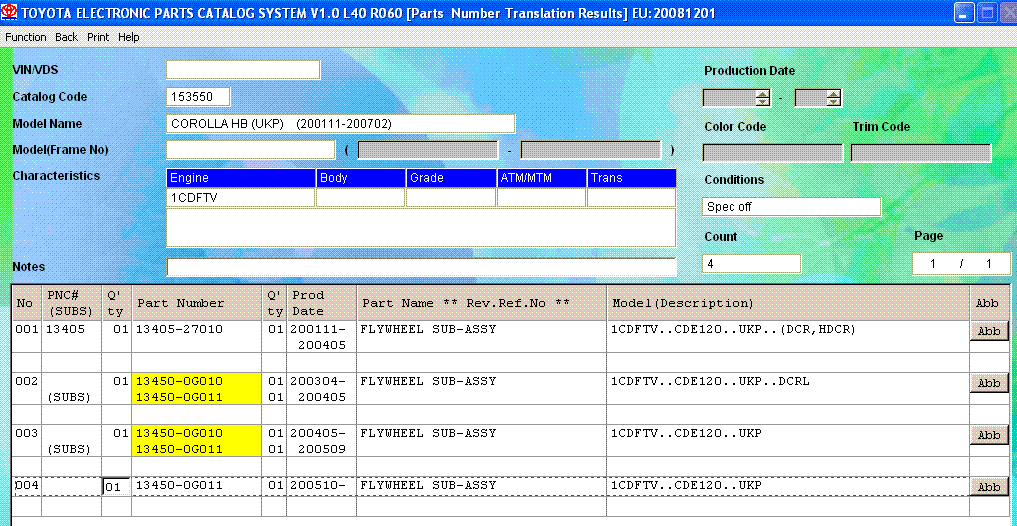The width and height of the screenshot is (1017, 526).
Task: Click FLYWHEEL SUB-ASSY in row 001
Action: tap(428, 329)
